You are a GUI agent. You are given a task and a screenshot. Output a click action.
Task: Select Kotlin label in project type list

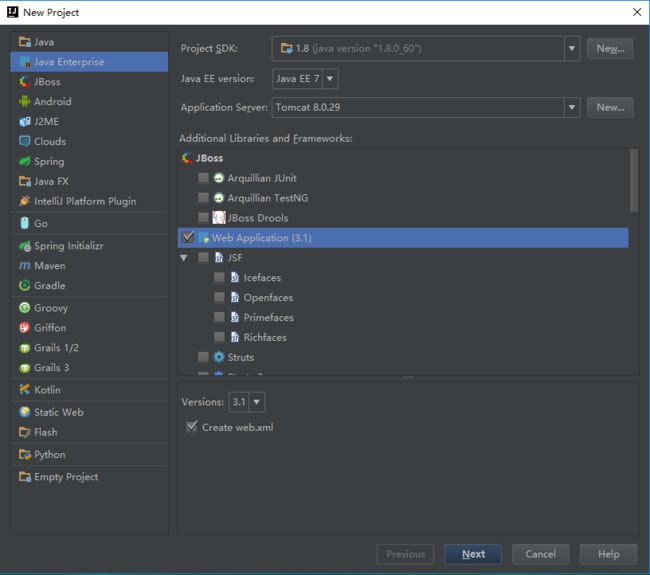tap(47, 390)
